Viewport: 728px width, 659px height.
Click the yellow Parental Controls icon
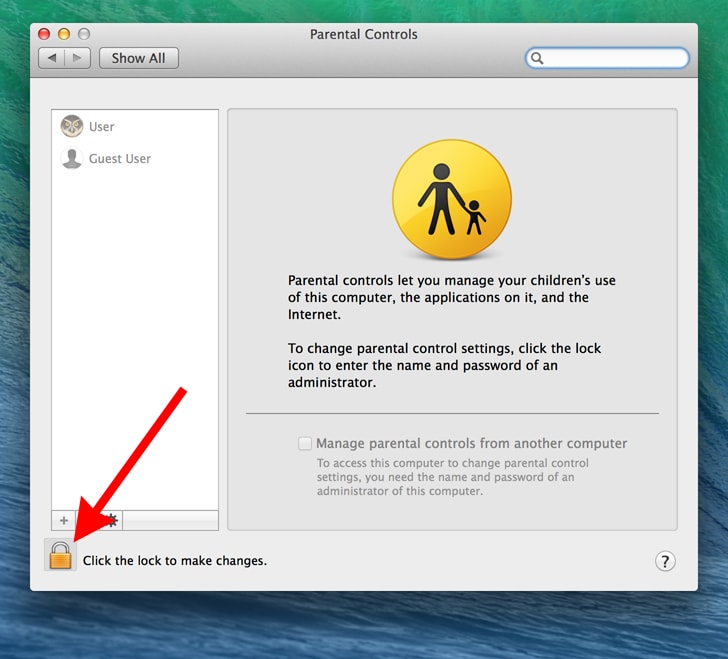(x=452, y=199)
